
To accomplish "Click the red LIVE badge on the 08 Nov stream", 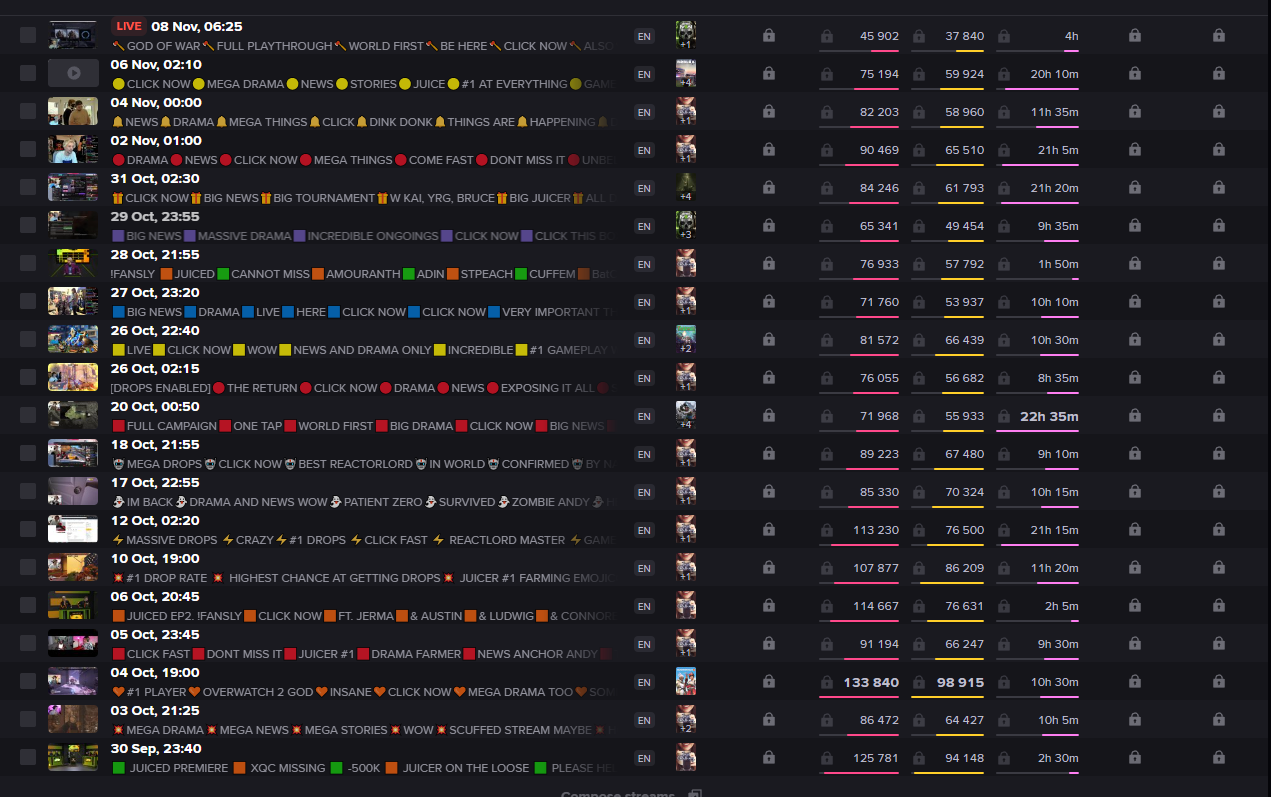I will click(x=129, y=26).
